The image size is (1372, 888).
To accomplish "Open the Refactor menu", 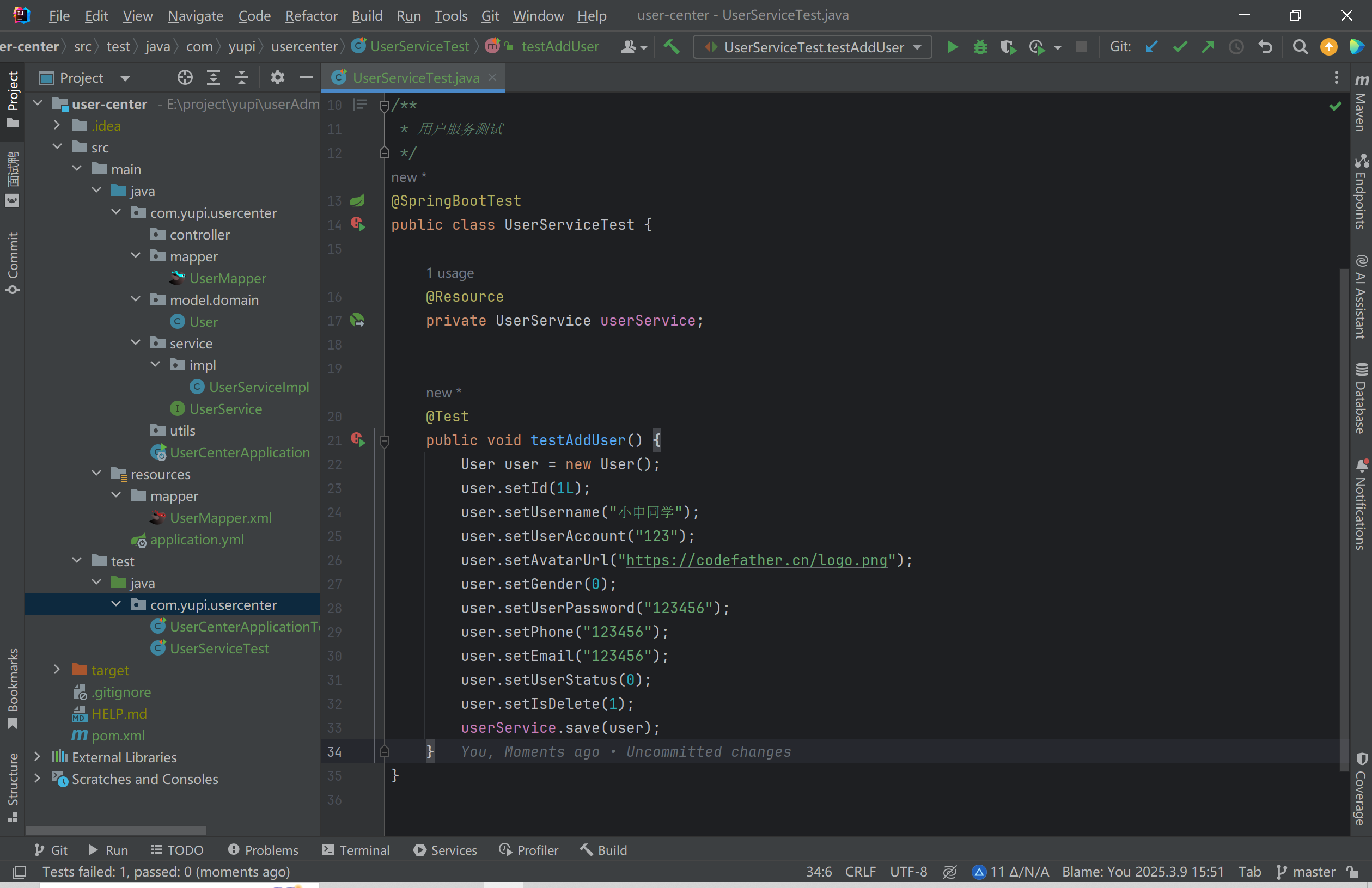I will point(310,16).
